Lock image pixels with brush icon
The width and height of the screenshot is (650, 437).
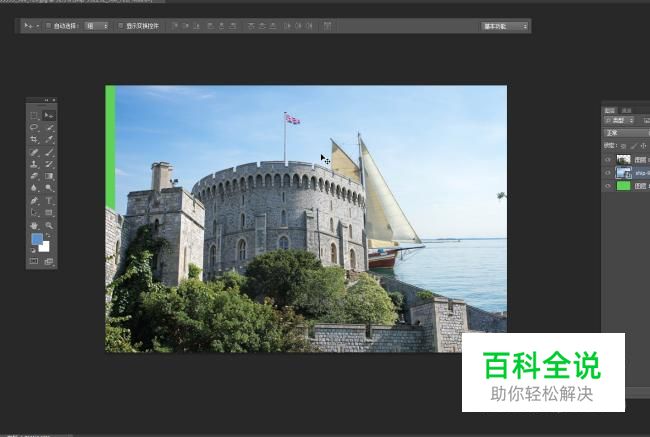pyautogui.click(x=633, y=146)
